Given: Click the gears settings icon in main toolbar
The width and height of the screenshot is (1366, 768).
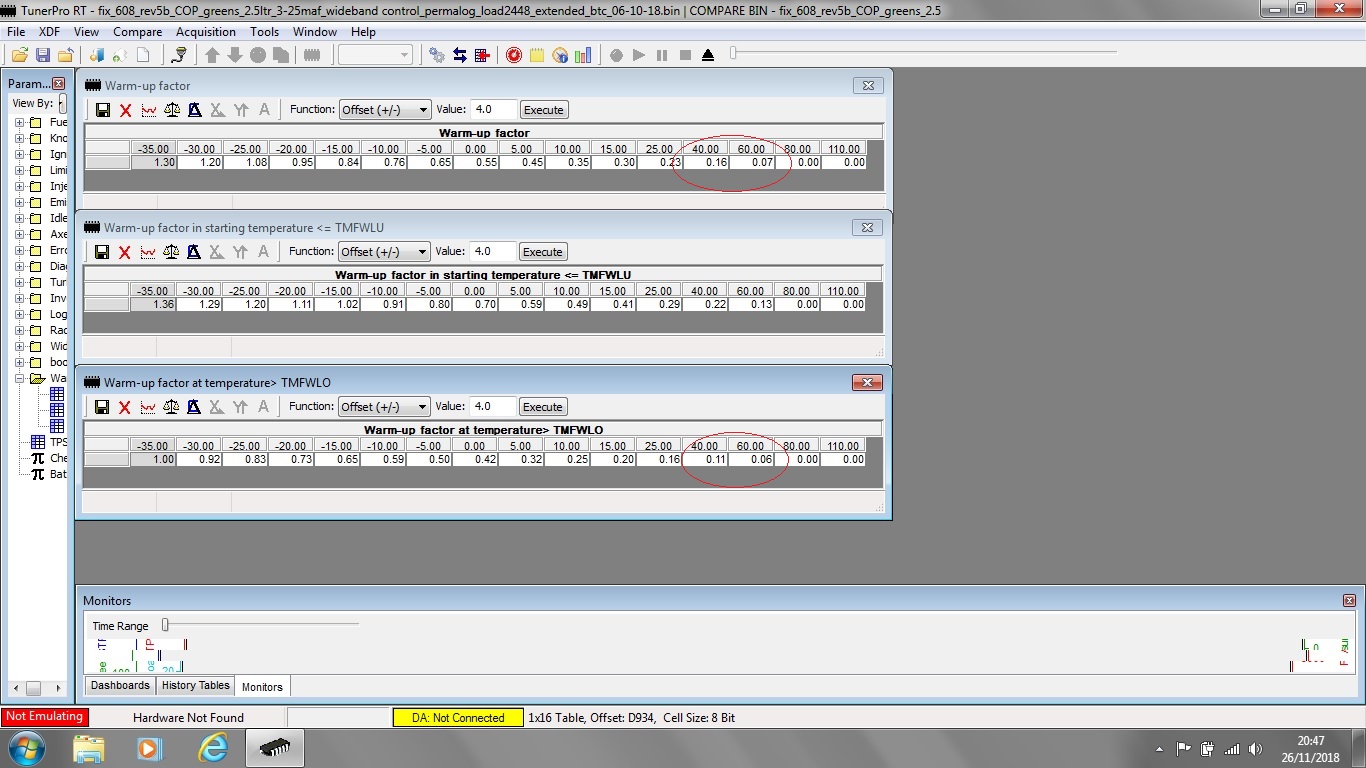Looking at the screenshot, I should click(x=437, y=55).
